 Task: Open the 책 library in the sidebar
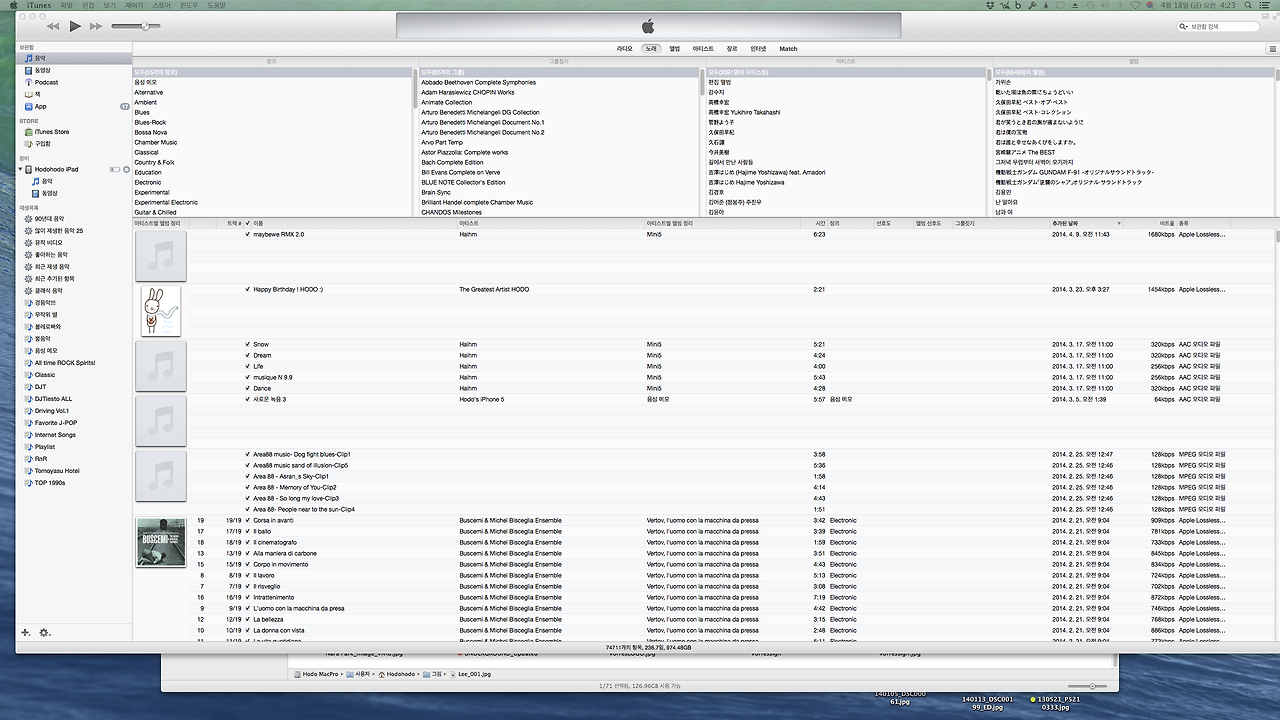pos(38,94)
